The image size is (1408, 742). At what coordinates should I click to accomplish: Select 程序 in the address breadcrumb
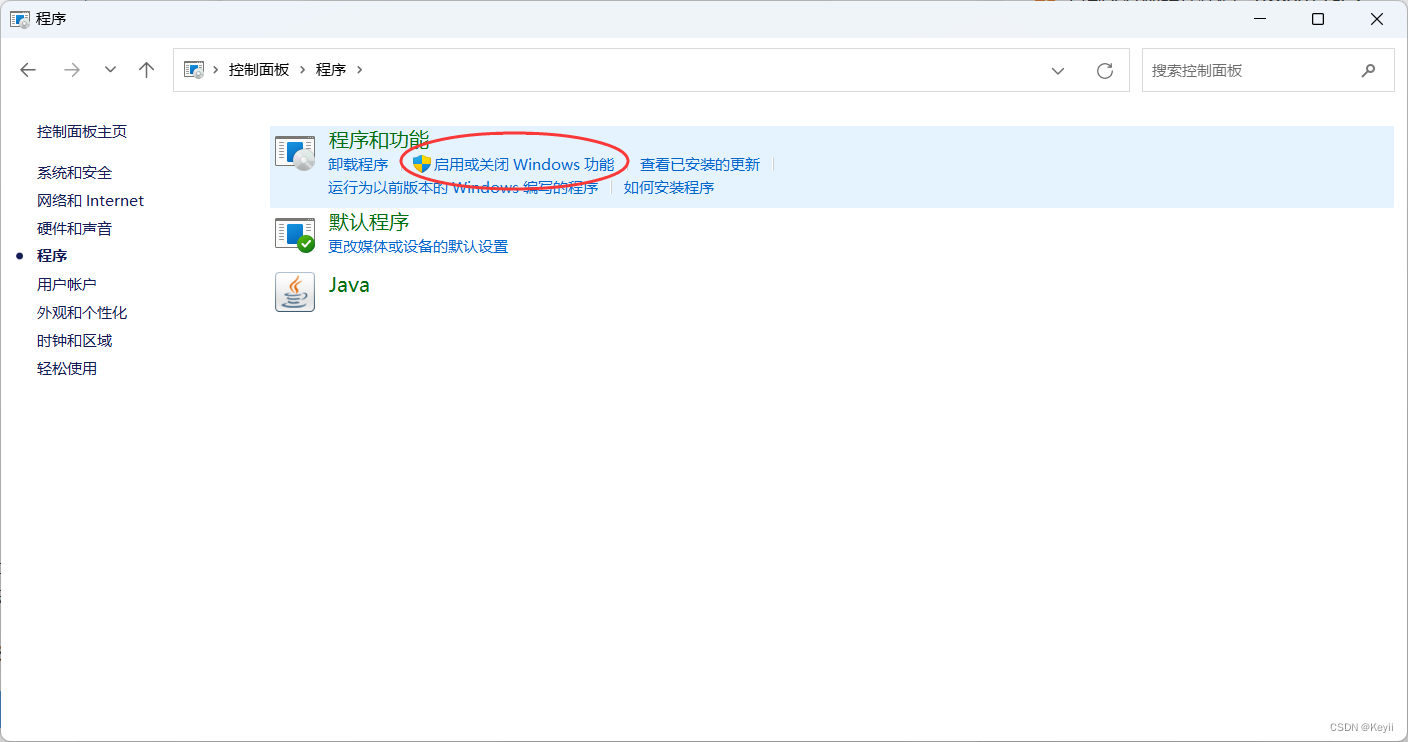pyautogui.click(x=331, y=70)
